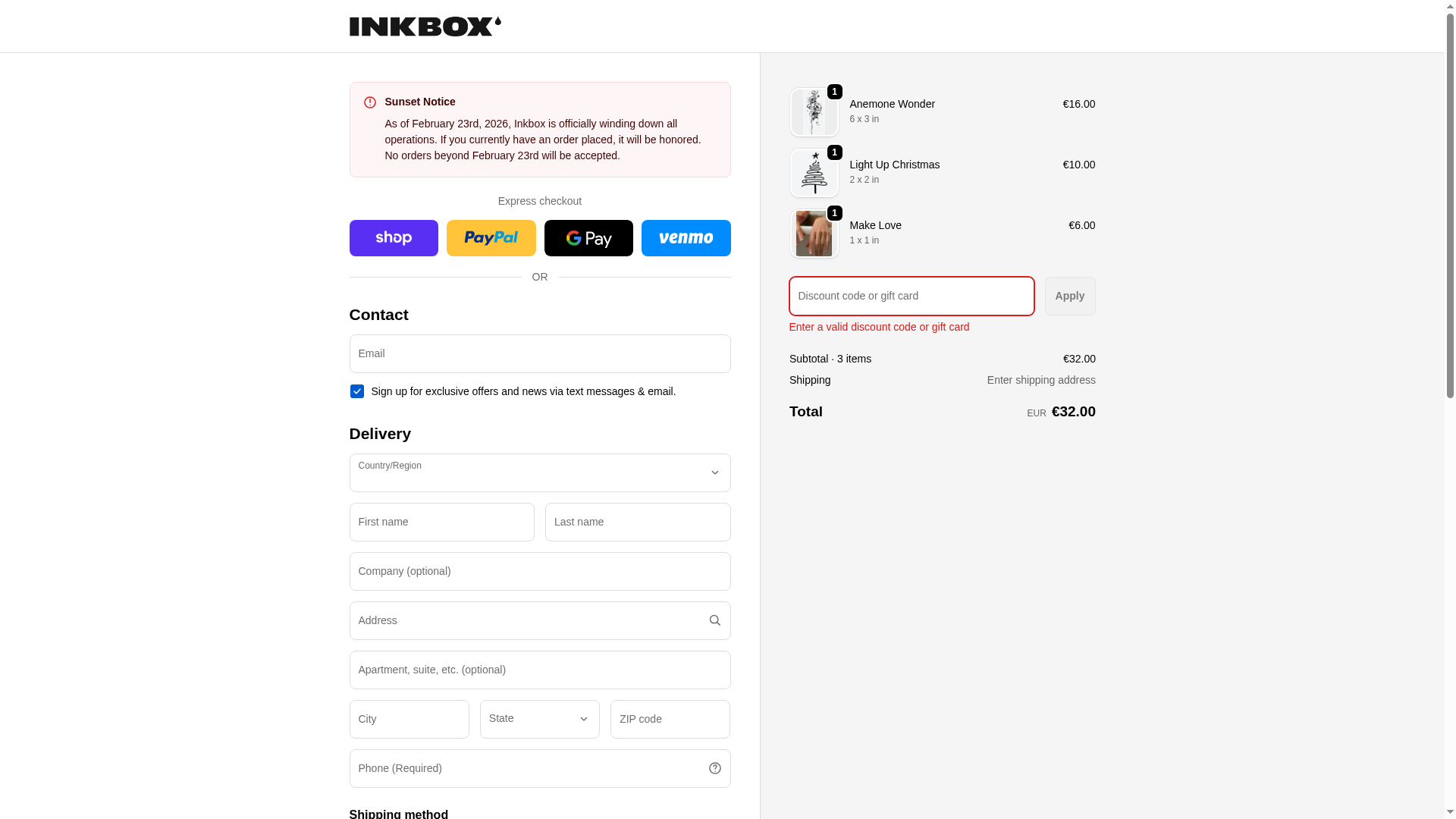
Task: Pay with Shop Pay express button
Action: click(x=394, y=238)
